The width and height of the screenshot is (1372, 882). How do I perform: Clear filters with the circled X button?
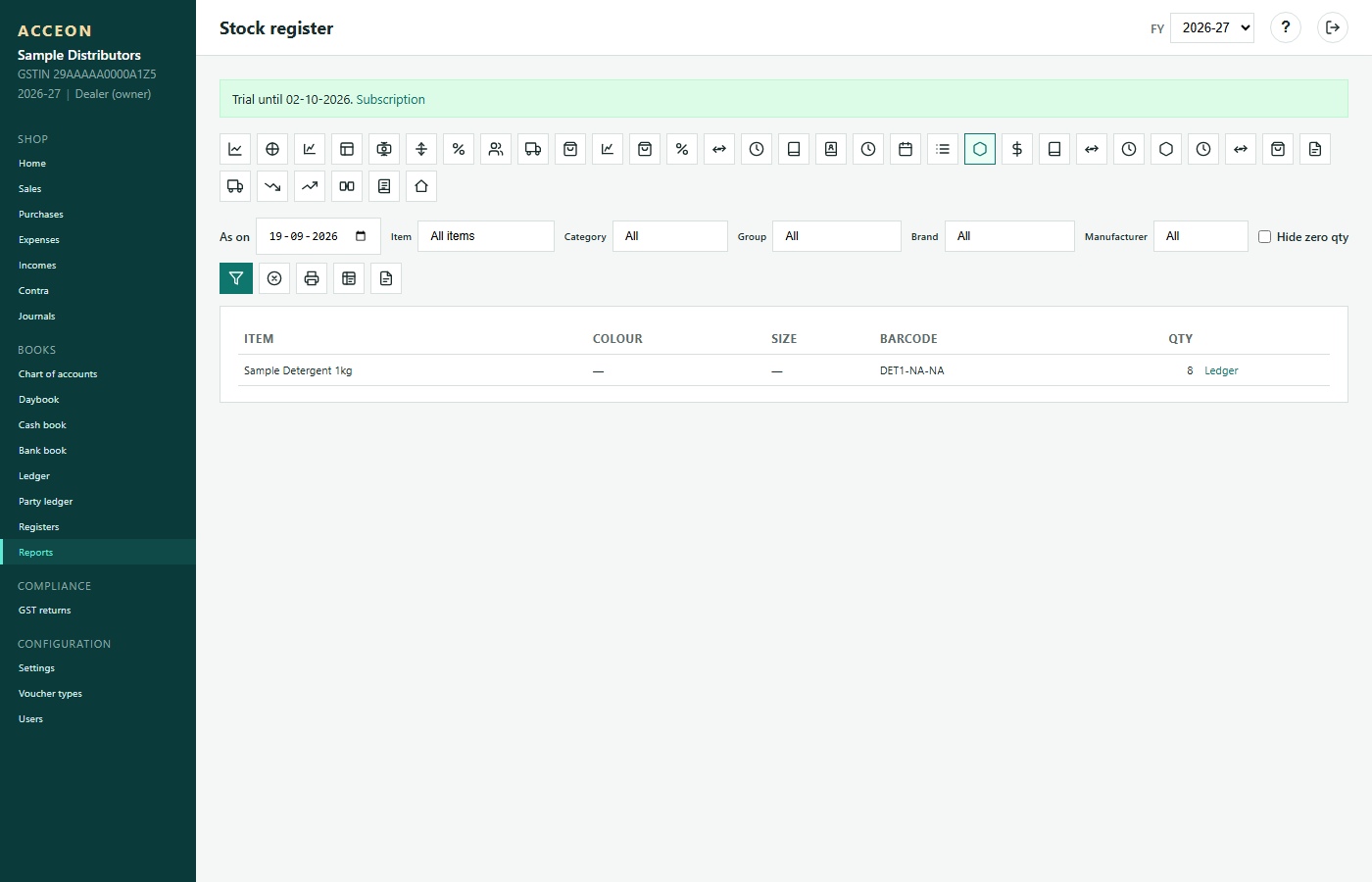tap(274, 278)
